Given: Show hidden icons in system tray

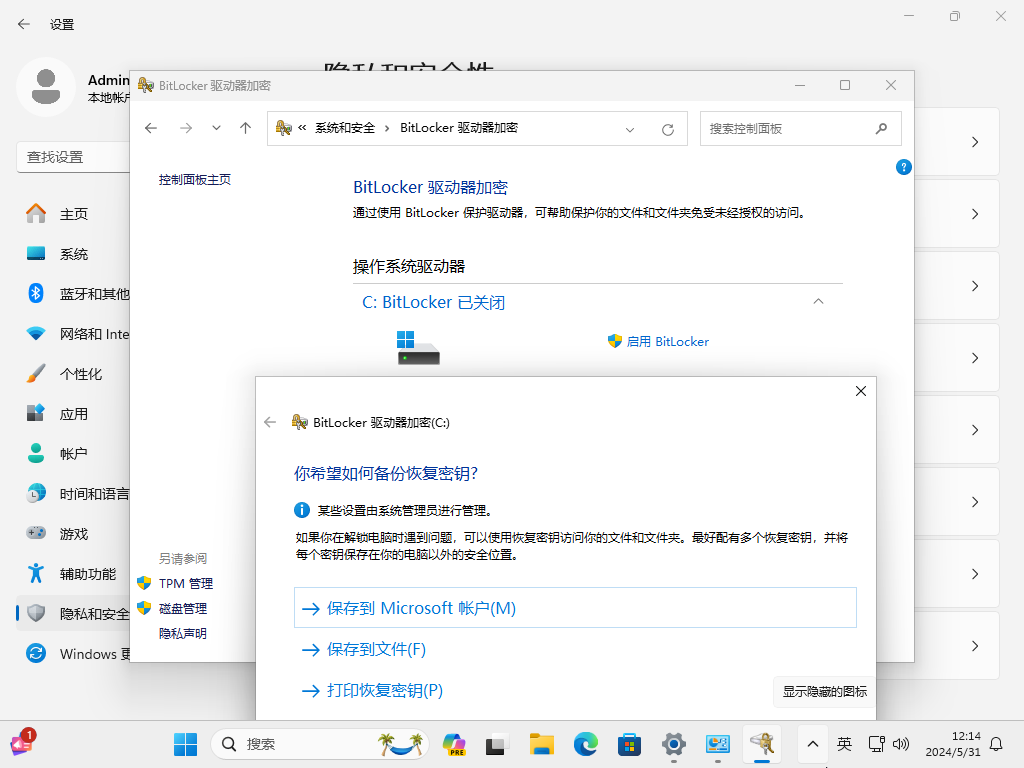Looking at the screenshot, I should click(x=813, y=744).
